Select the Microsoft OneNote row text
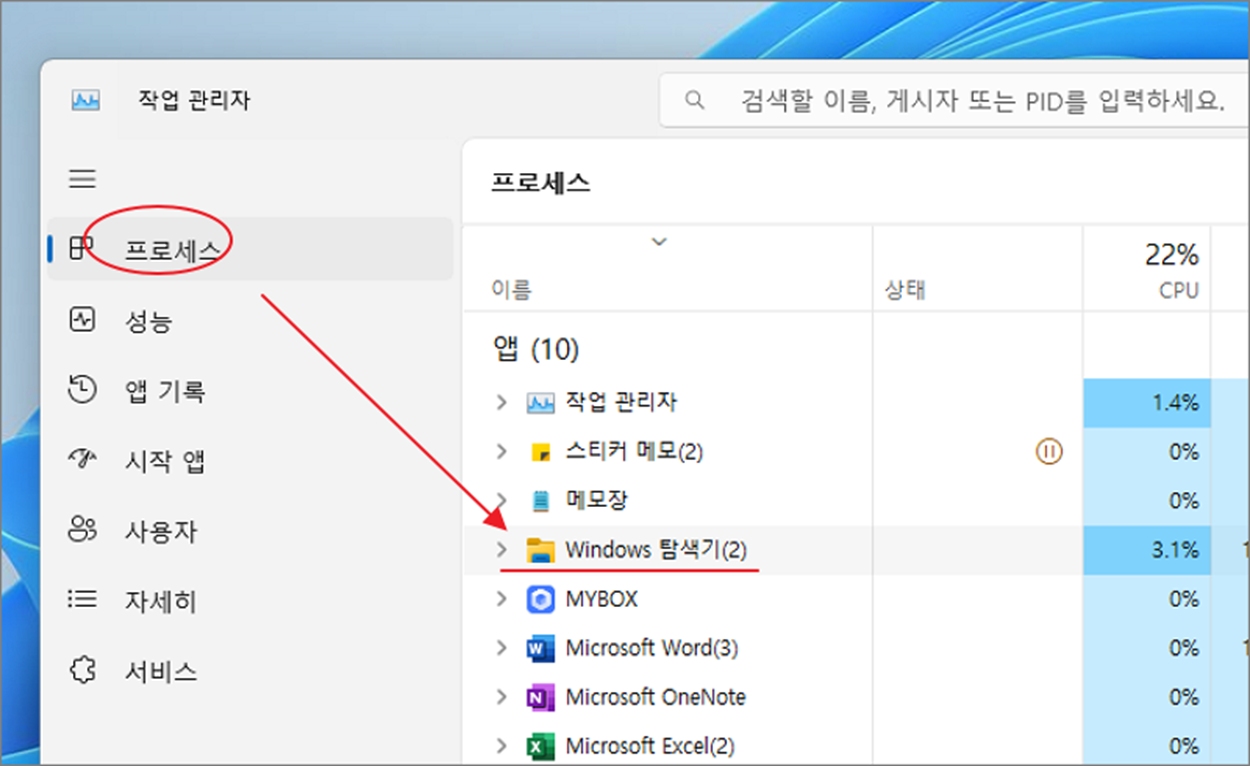Viewport: 1250px width, 766px height. 655,697
